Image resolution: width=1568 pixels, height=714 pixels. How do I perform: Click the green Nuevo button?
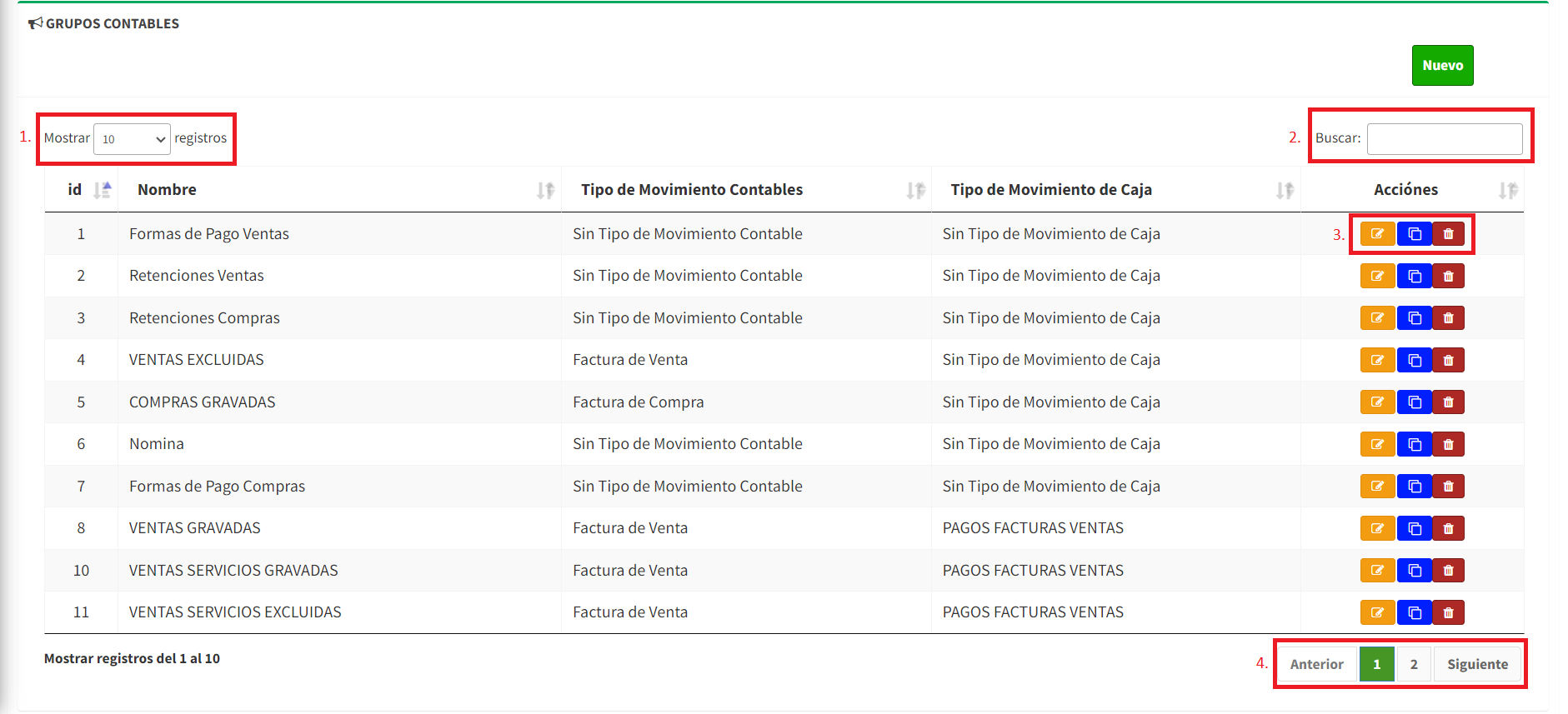(1442, 65)
